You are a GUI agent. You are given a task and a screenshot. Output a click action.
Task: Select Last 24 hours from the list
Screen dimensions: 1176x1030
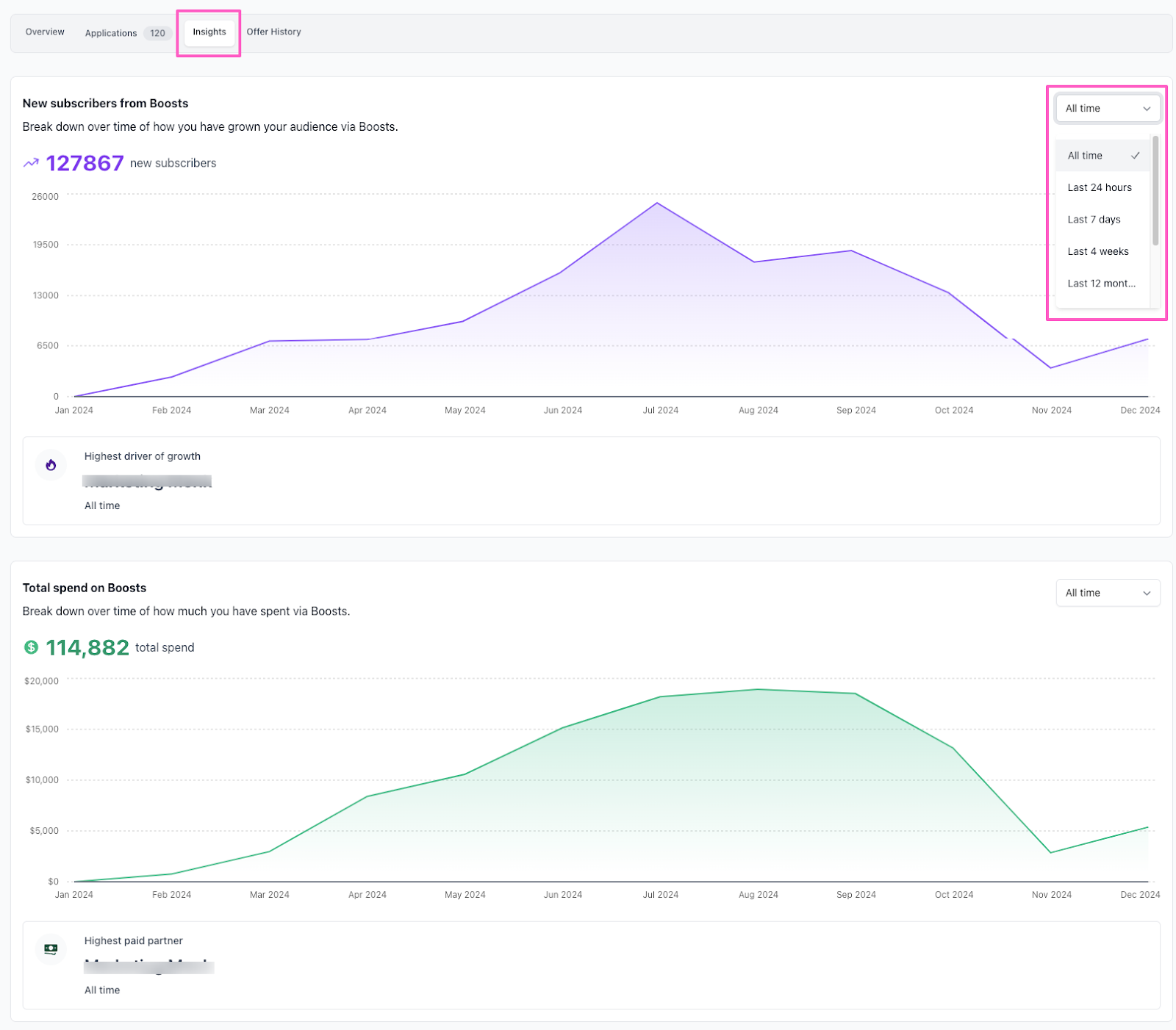click(x=1100, y=188)
